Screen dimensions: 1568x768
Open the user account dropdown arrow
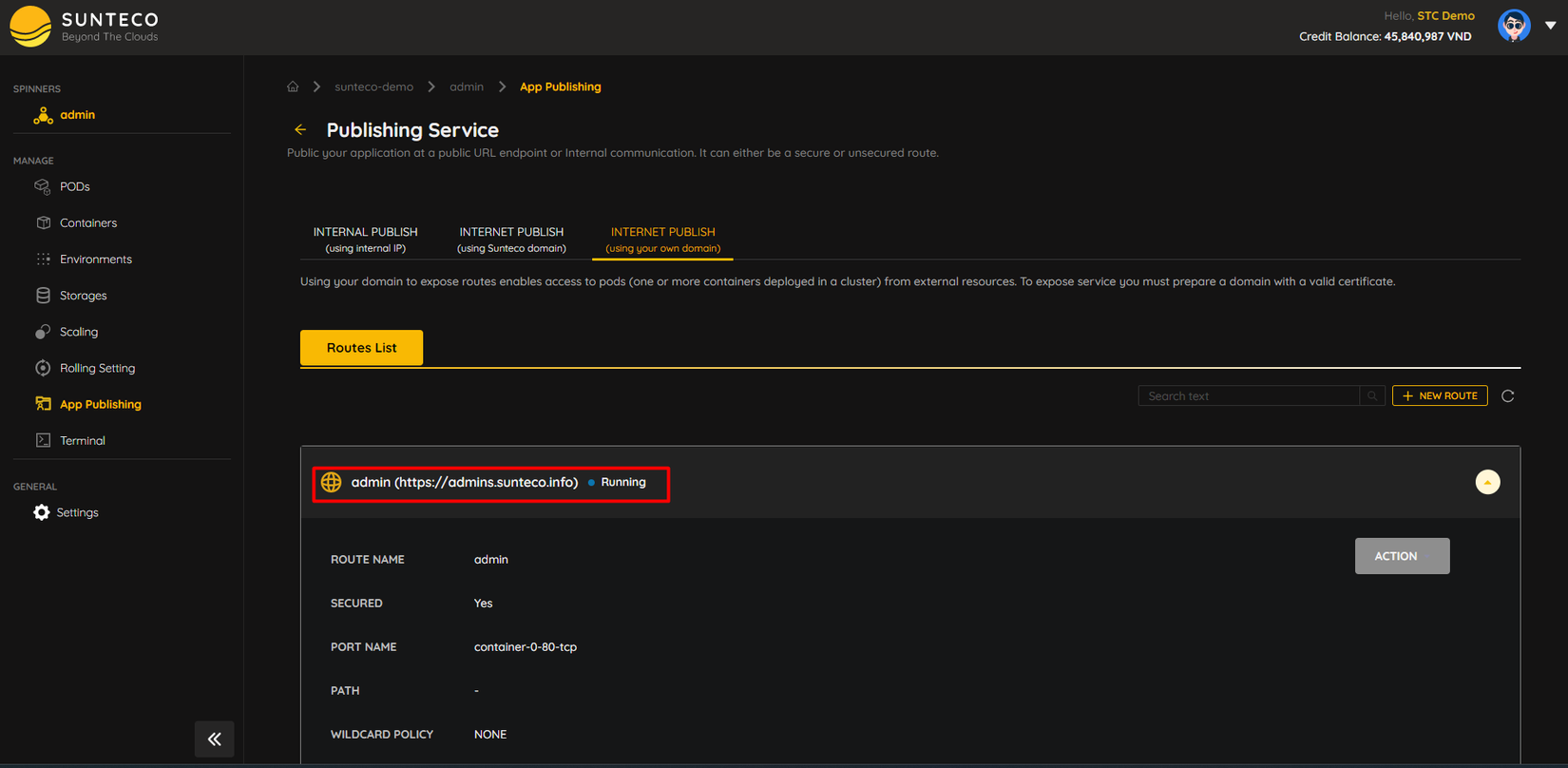pos(1550,26)
